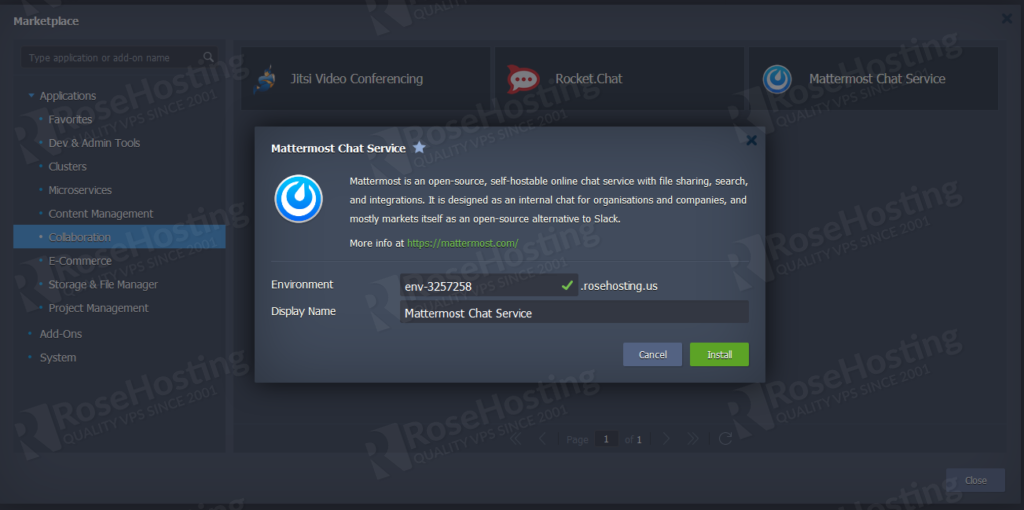Open the Dev & Admin Tools category
Screen dimensions: 1024x510
(x=94, y=143)
